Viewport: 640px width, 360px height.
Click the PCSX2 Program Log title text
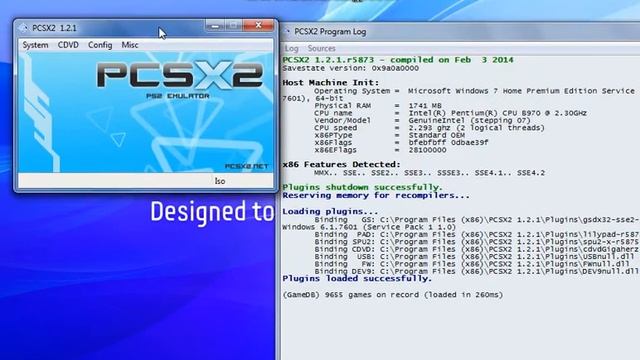pos(330,31)
